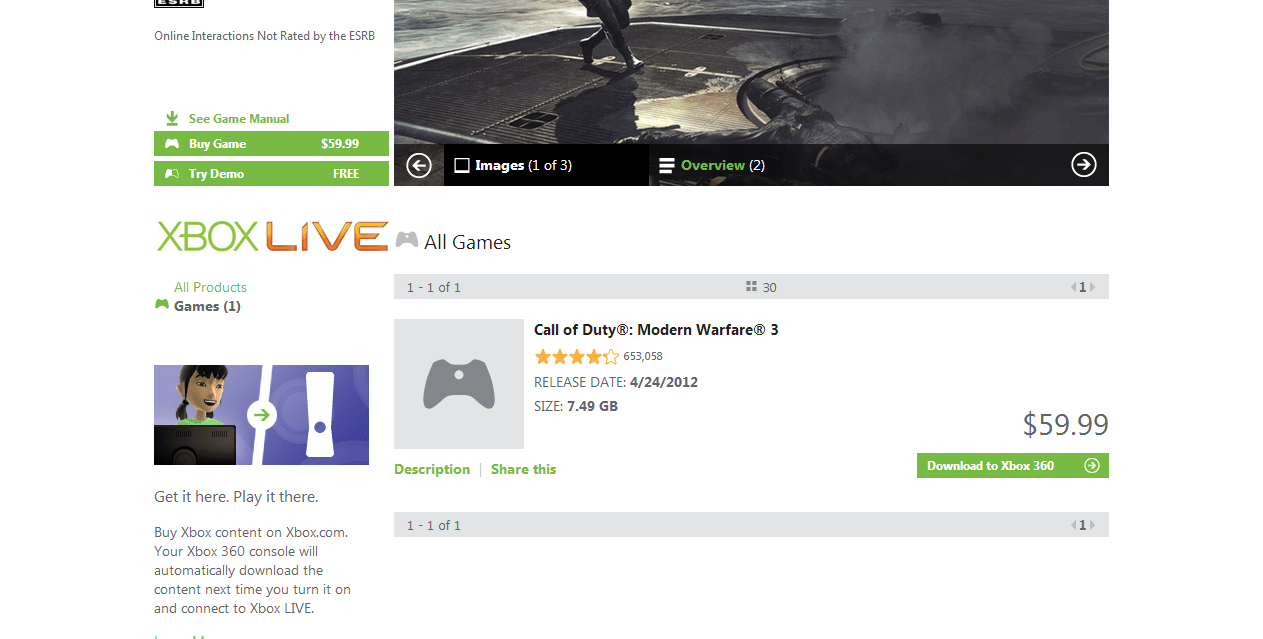Click the 653,058 ratings count

click(x=643, y=356)
